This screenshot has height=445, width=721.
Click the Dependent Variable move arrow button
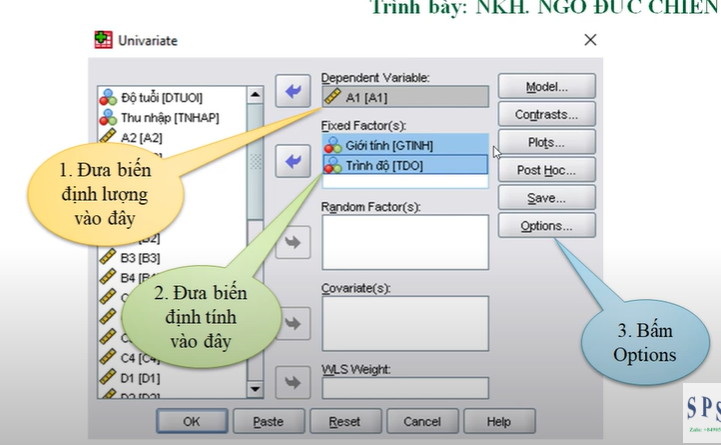(x=293, y=92)
